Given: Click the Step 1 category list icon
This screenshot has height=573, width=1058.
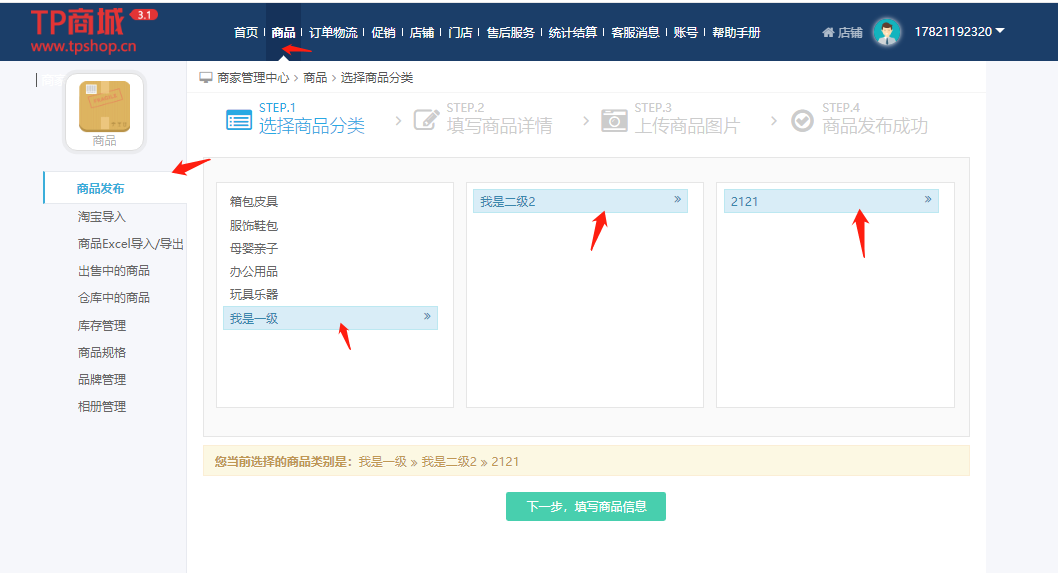Looking at the screenshot, I should coord(239,120).
